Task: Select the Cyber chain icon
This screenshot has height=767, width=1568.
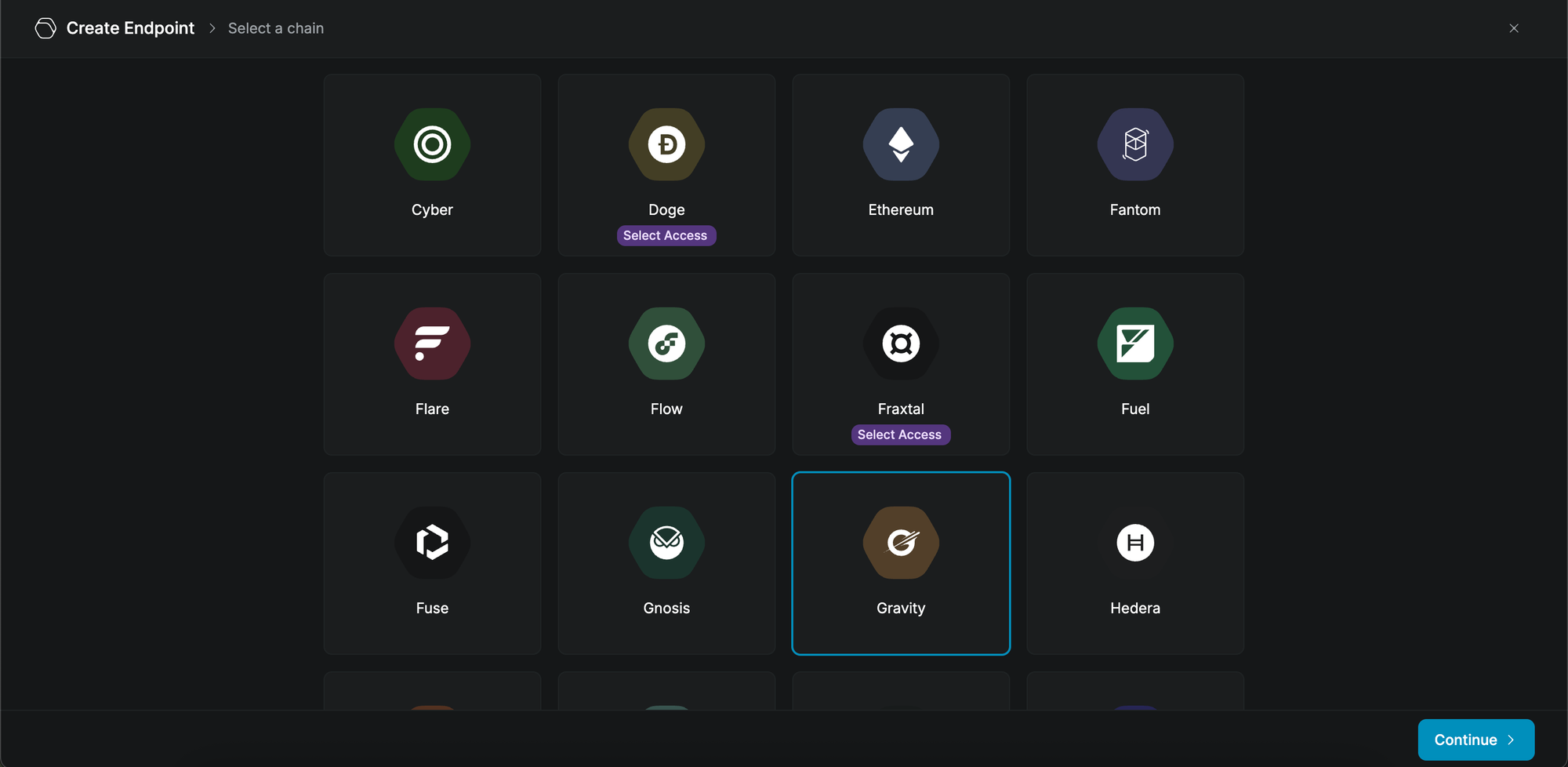Action: point(432,144)
